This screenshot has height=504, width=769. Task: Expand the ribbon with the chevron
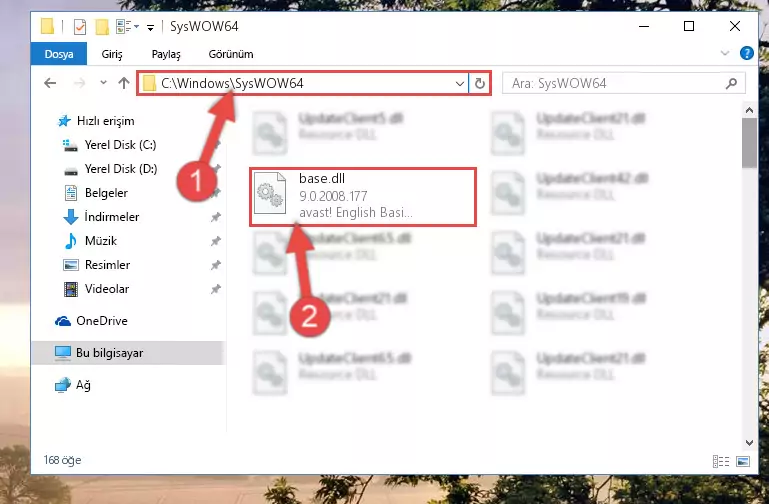(x=724, y=53)
